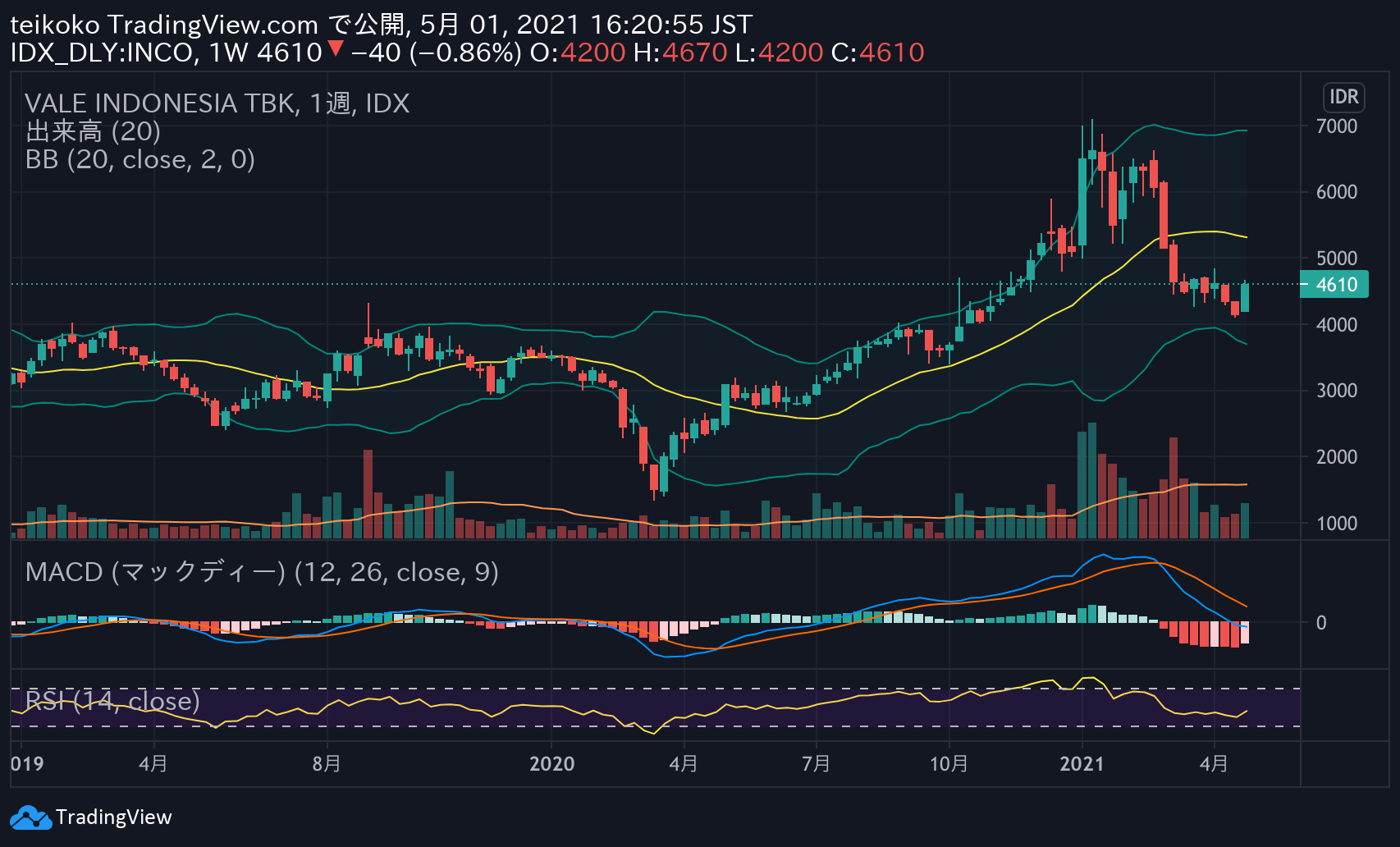Click the RSI (14, close) label
The image size is (1400, 847).
[x=112, y=701]
